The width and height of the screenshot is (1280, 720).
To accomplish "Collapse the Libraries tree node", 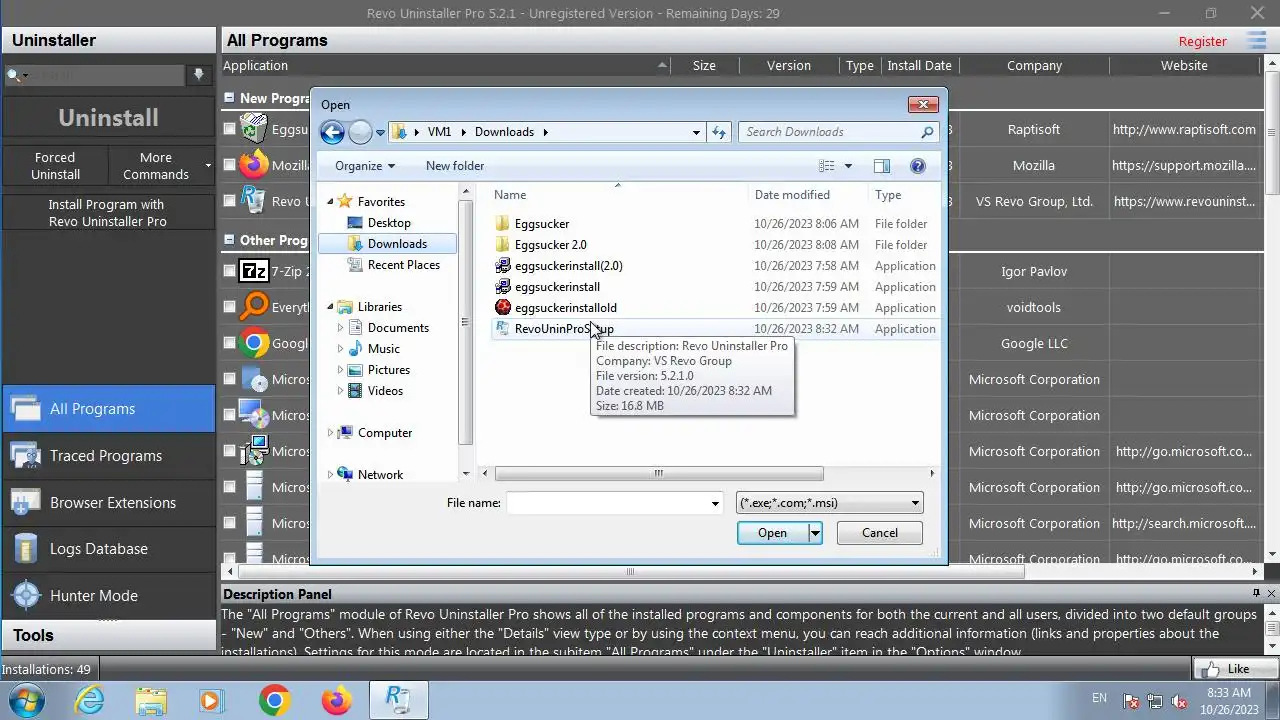I will point(330,307).
